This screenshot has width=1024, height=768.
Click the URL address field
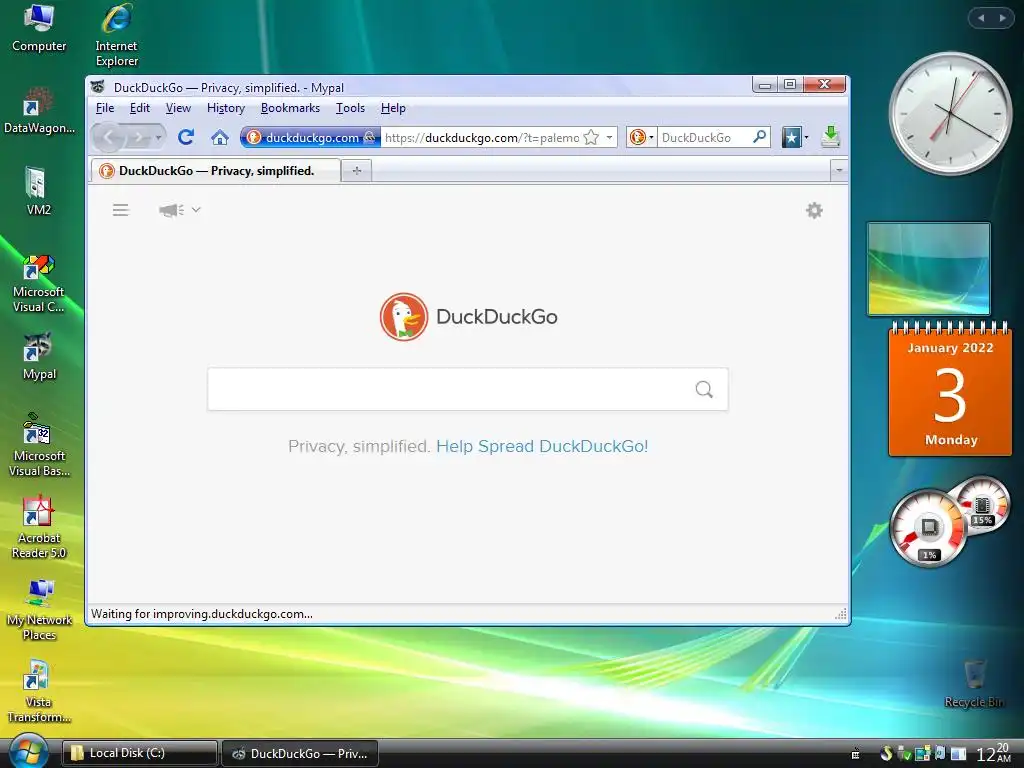point(482,137)
